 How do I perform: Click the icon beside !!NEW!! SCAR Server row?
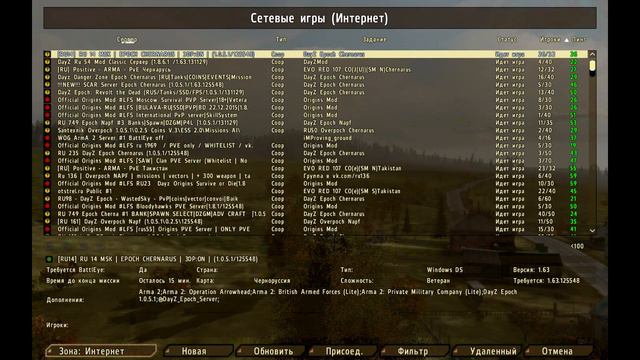point(47,85)
